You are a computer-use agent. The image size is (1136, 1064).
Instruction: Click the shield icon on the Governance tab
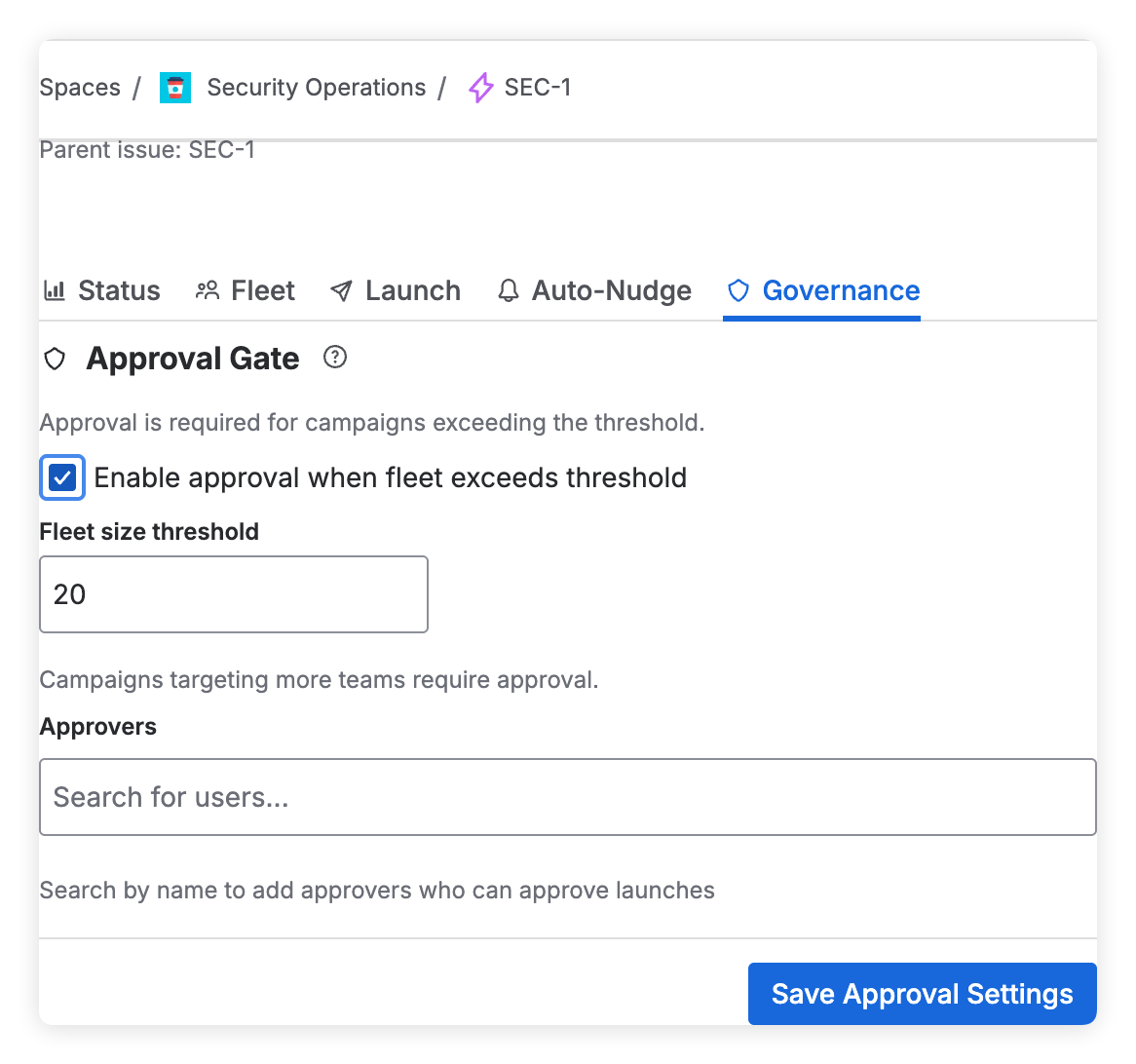tap(738, 289)
